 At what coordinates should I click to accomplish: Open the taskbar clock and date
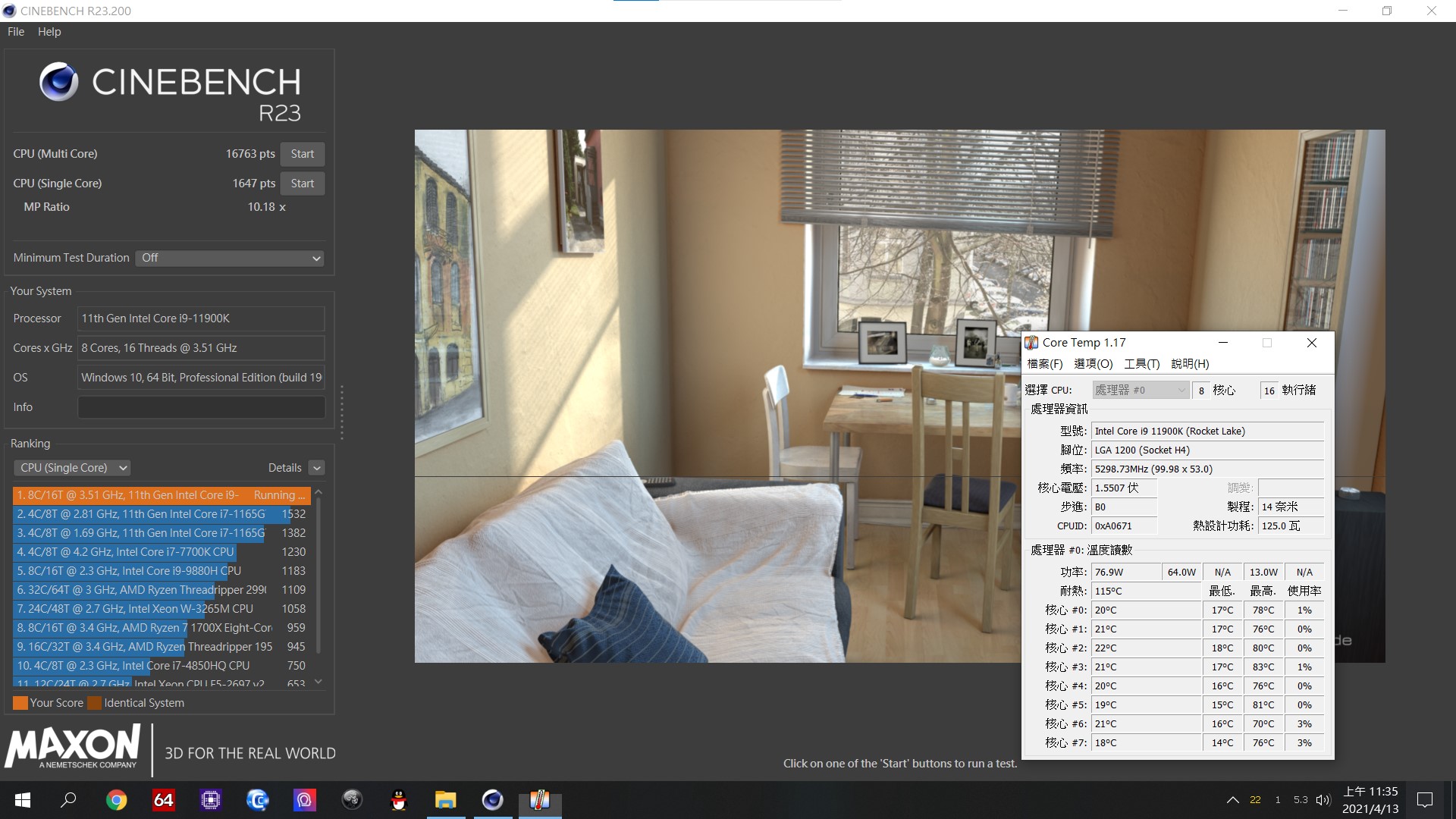[x=1370, y=800]
